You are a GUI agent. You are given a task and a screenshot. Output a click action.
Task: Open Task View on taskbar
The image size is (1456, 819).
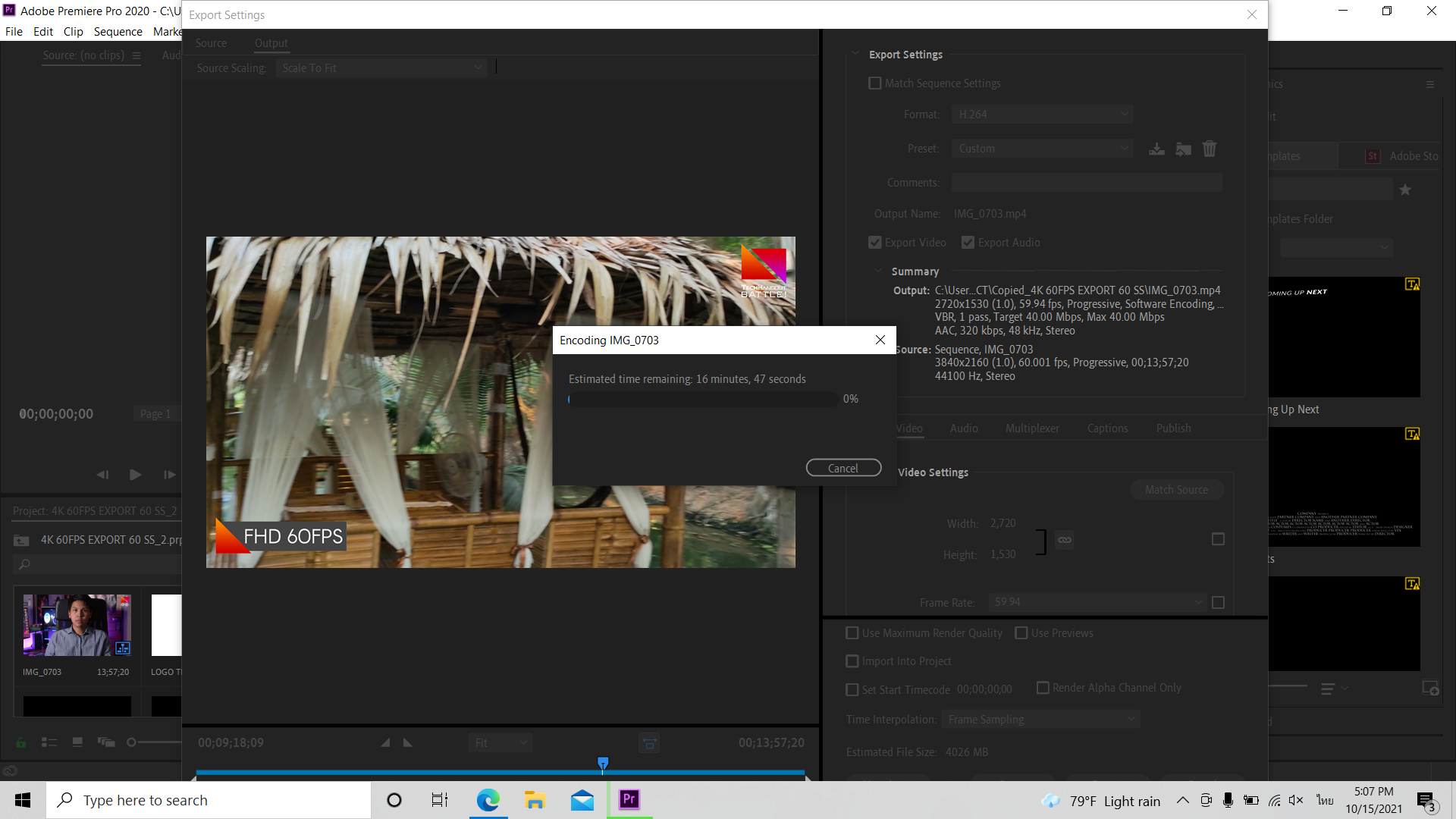click(x=440, y=800)
